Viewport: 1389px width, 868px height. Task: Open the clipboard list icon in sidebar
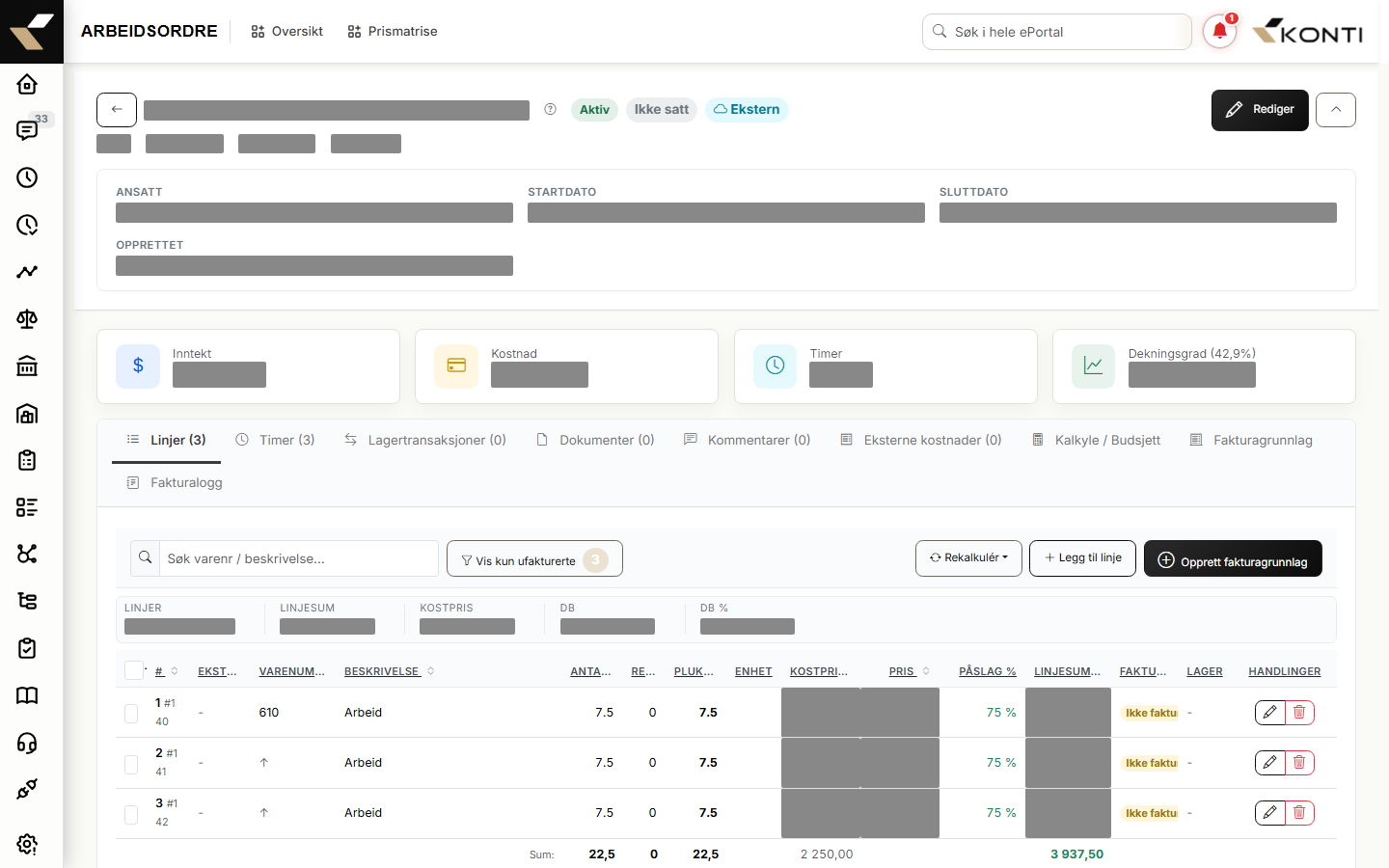click(x=27, y=460)
